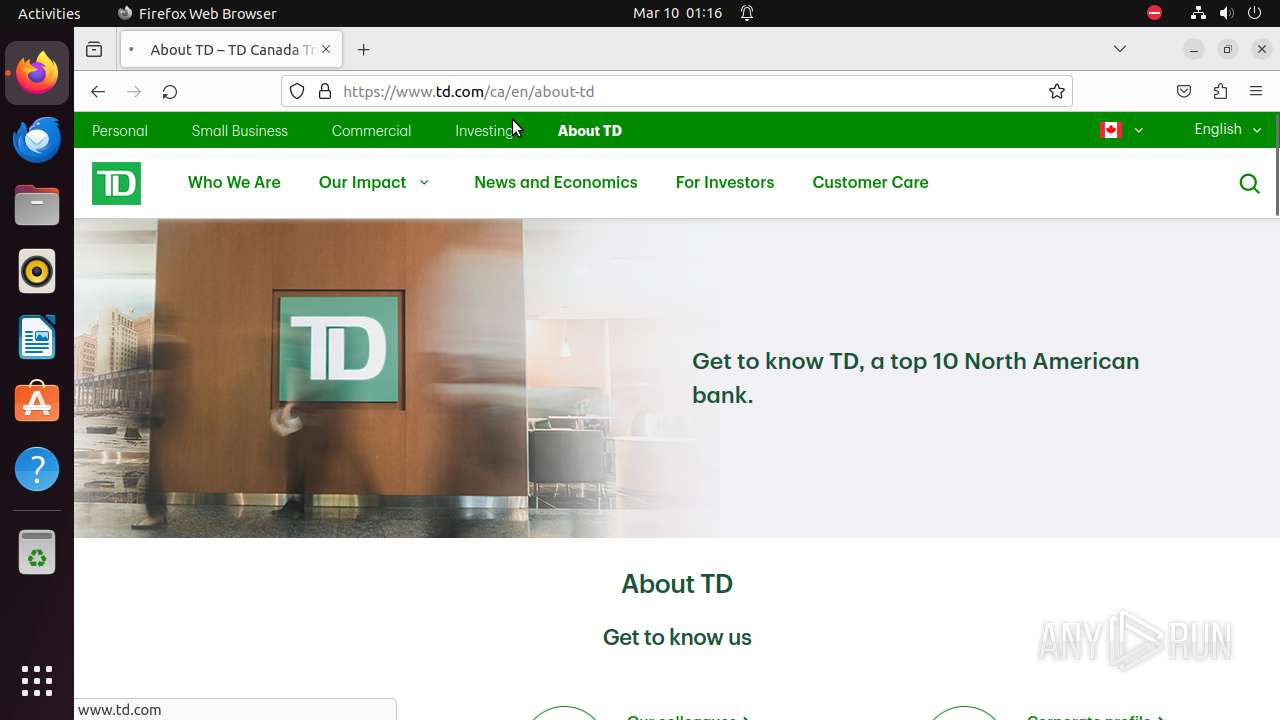Click the site padlock security icon
The image size is (1280, 720).
click(x=325, y=91)
